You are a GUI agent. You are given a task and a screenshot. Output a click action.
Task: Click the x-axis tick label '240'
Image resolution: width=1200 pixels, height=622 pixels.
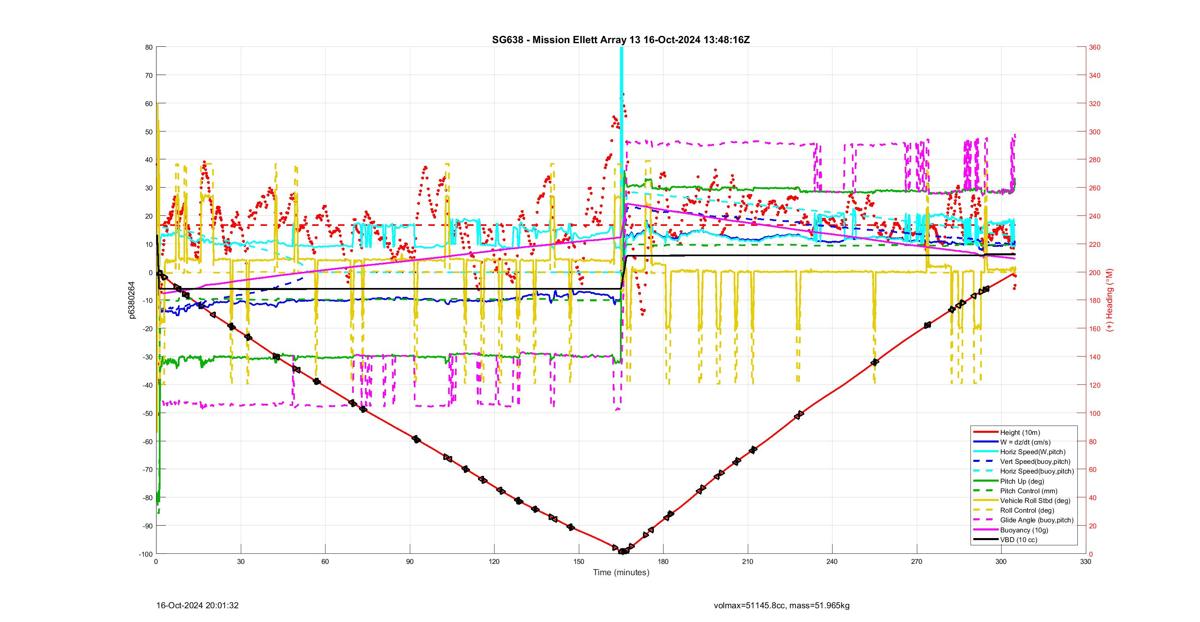[x=832, y=563]
